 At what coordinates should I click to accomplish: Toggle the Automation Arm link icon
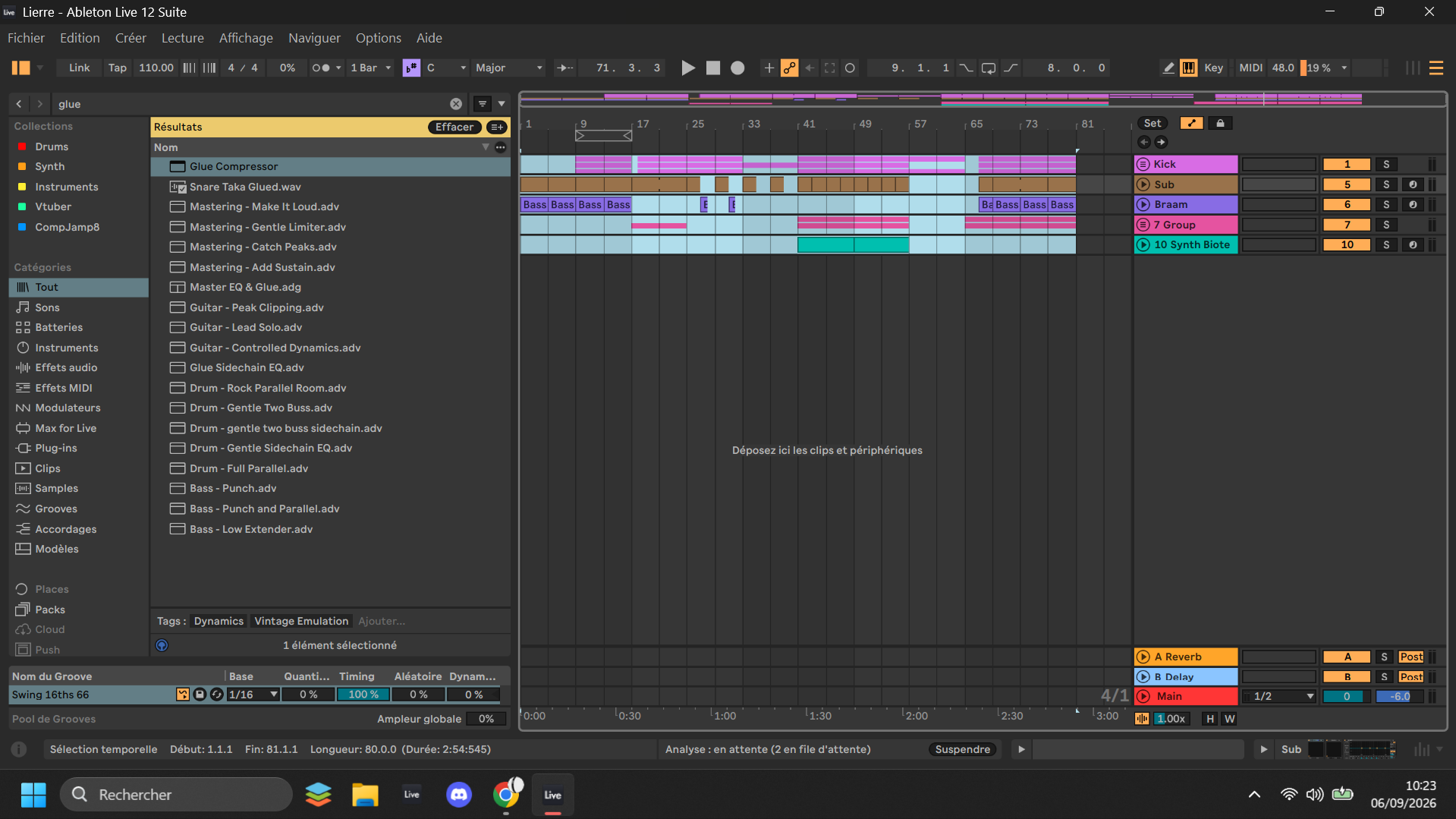click(790, 68)
